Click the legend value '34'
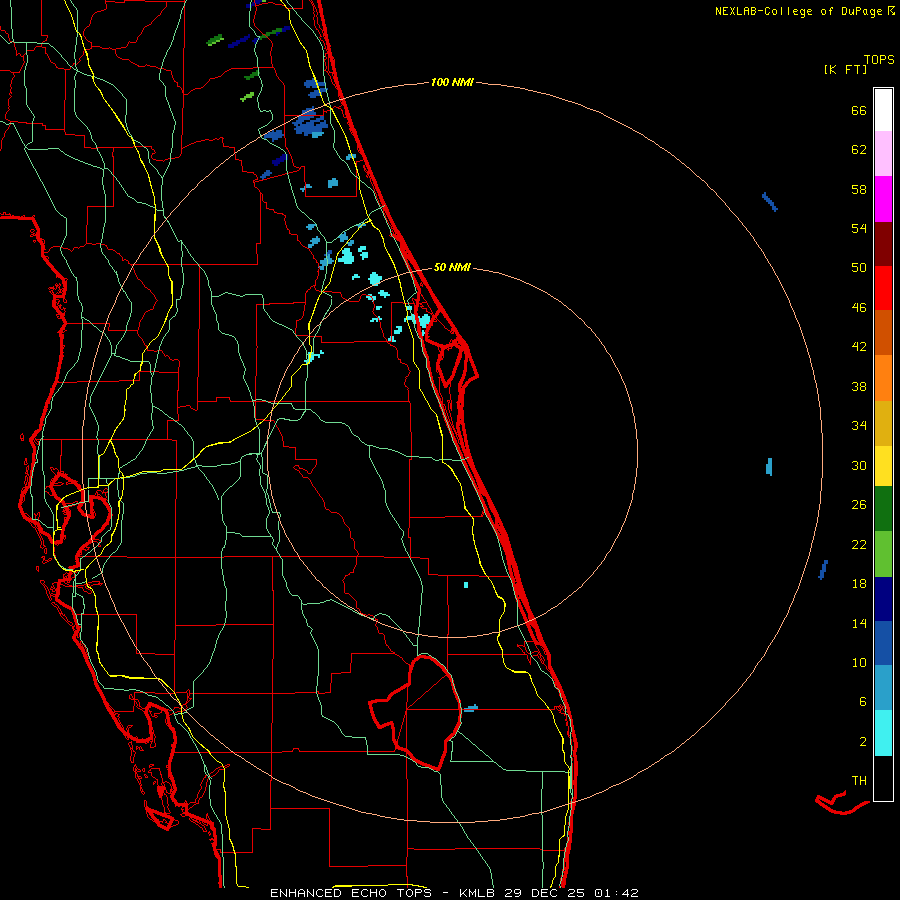This screenshot has width=900, height=900. (859, 426)
